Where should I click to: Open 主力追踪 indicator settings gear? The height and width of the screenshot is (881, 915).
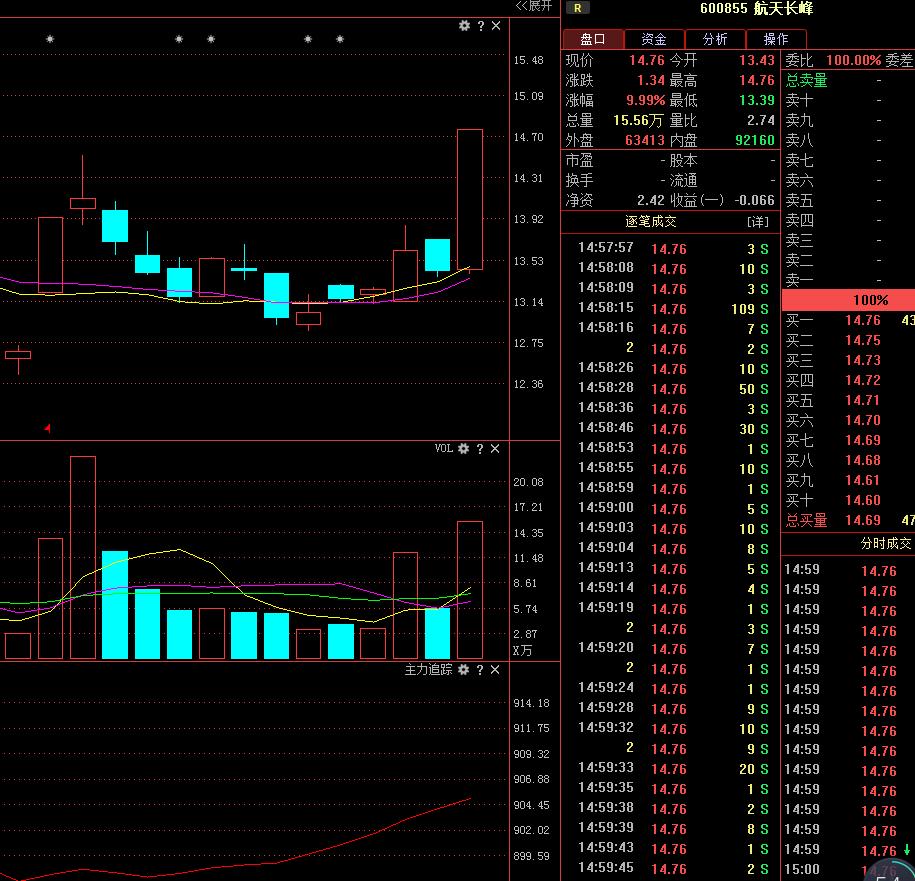[464, 669]
